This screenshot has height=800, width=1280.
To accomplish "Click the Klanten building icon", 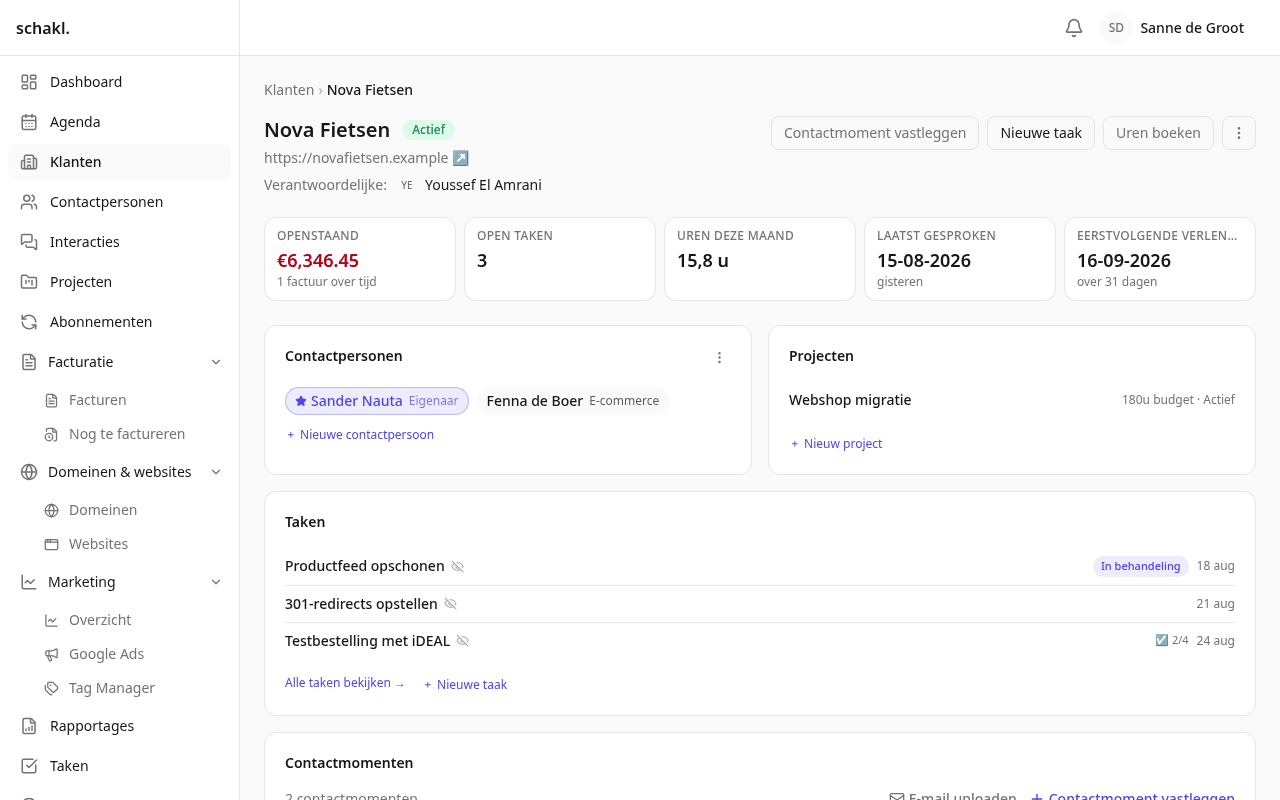I will click(x=29, y=162).
